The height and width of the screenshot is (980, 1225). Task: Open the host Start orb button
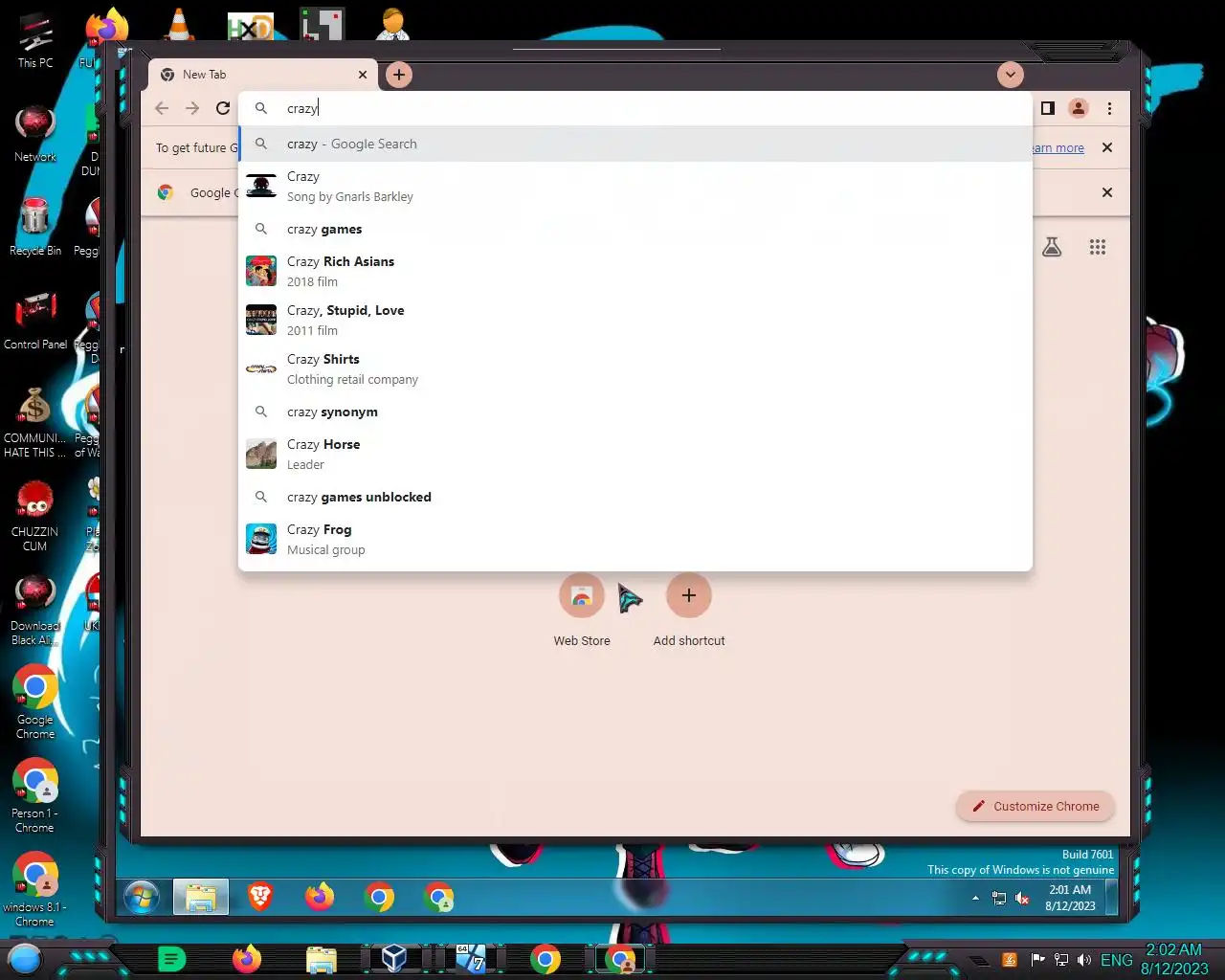25,959
